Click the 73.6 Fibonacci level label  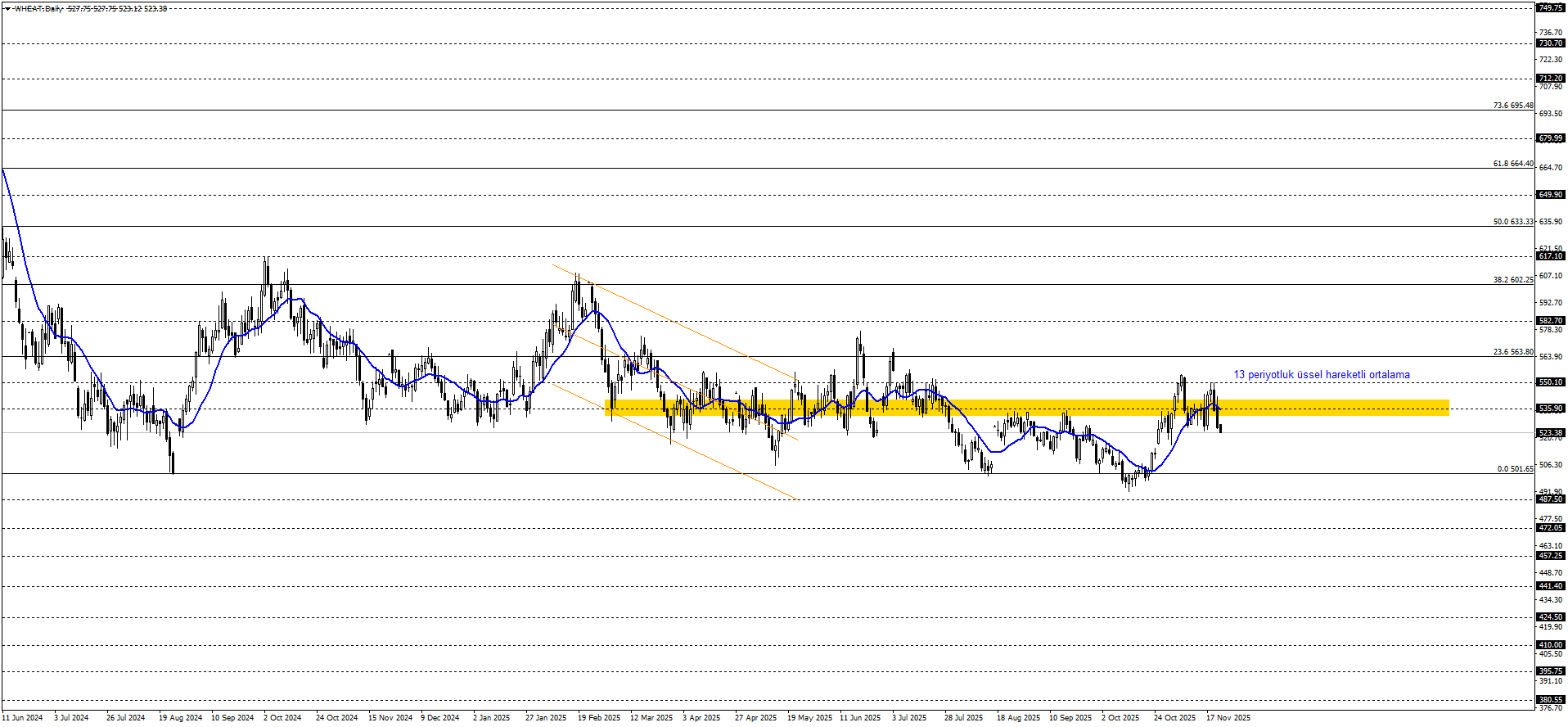tap(1512, 106)
